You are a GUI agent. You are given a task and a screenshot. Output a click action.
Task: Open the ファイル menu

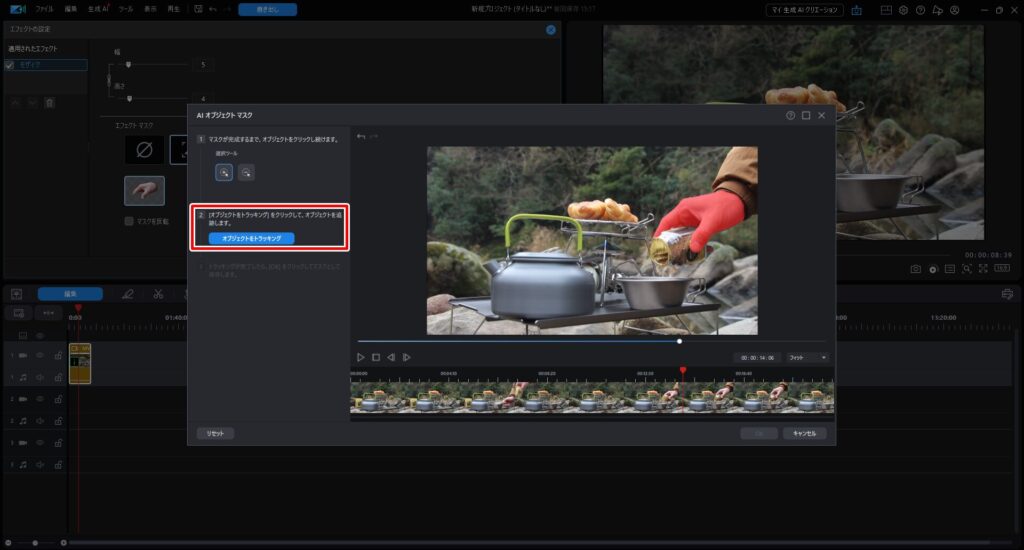pos(45,9)
